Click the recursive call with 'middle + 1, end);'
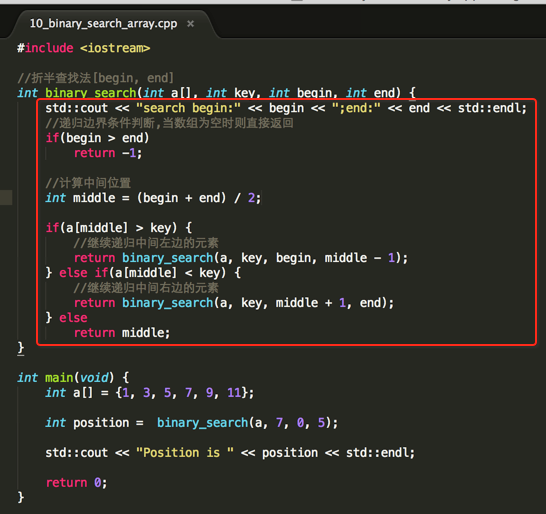The image size is (546, 514). [x=234, y=303]
